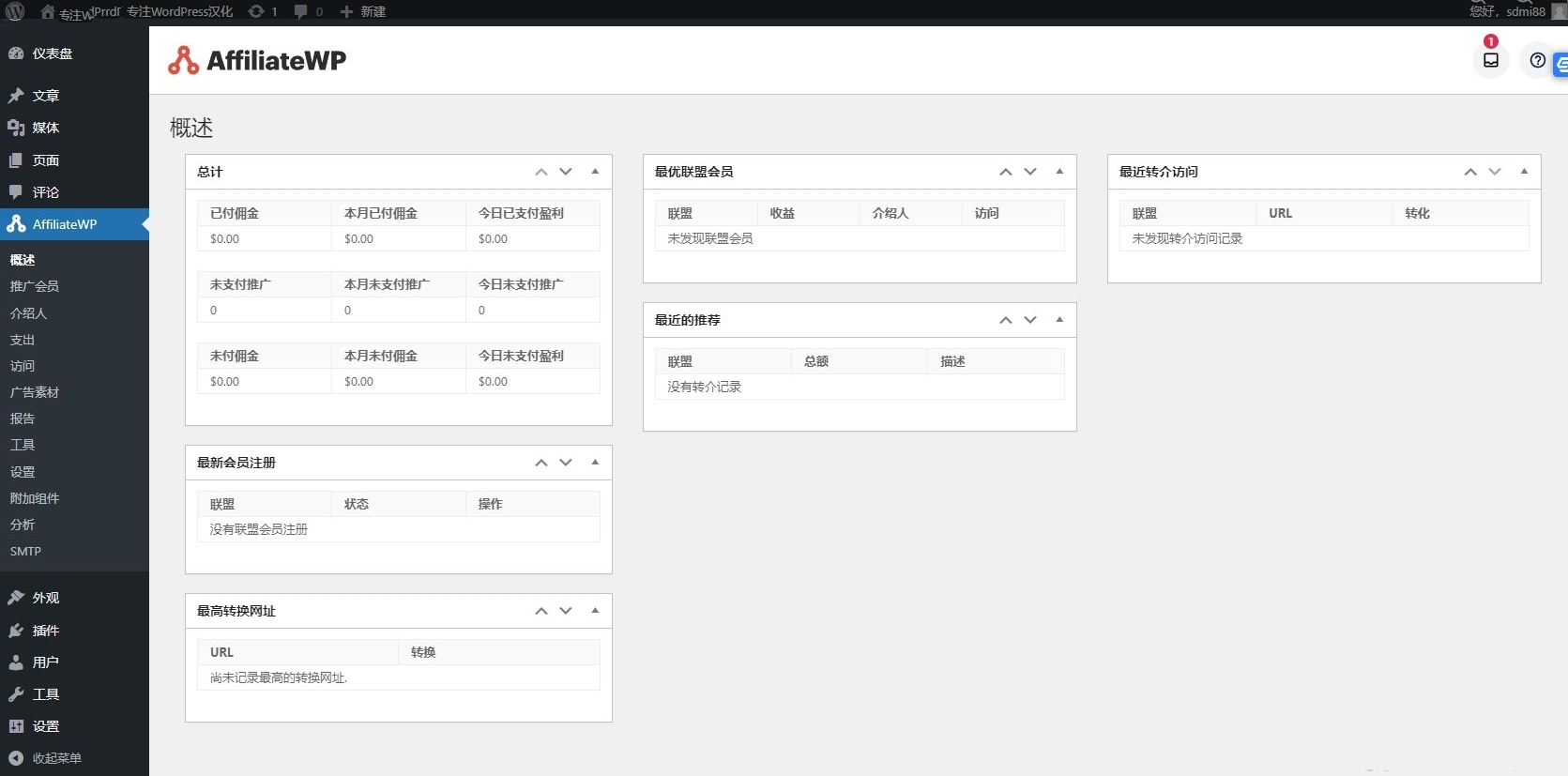Move the 最高转换网址 panel down
The image size is (1568, 776).
pos(566,611)
